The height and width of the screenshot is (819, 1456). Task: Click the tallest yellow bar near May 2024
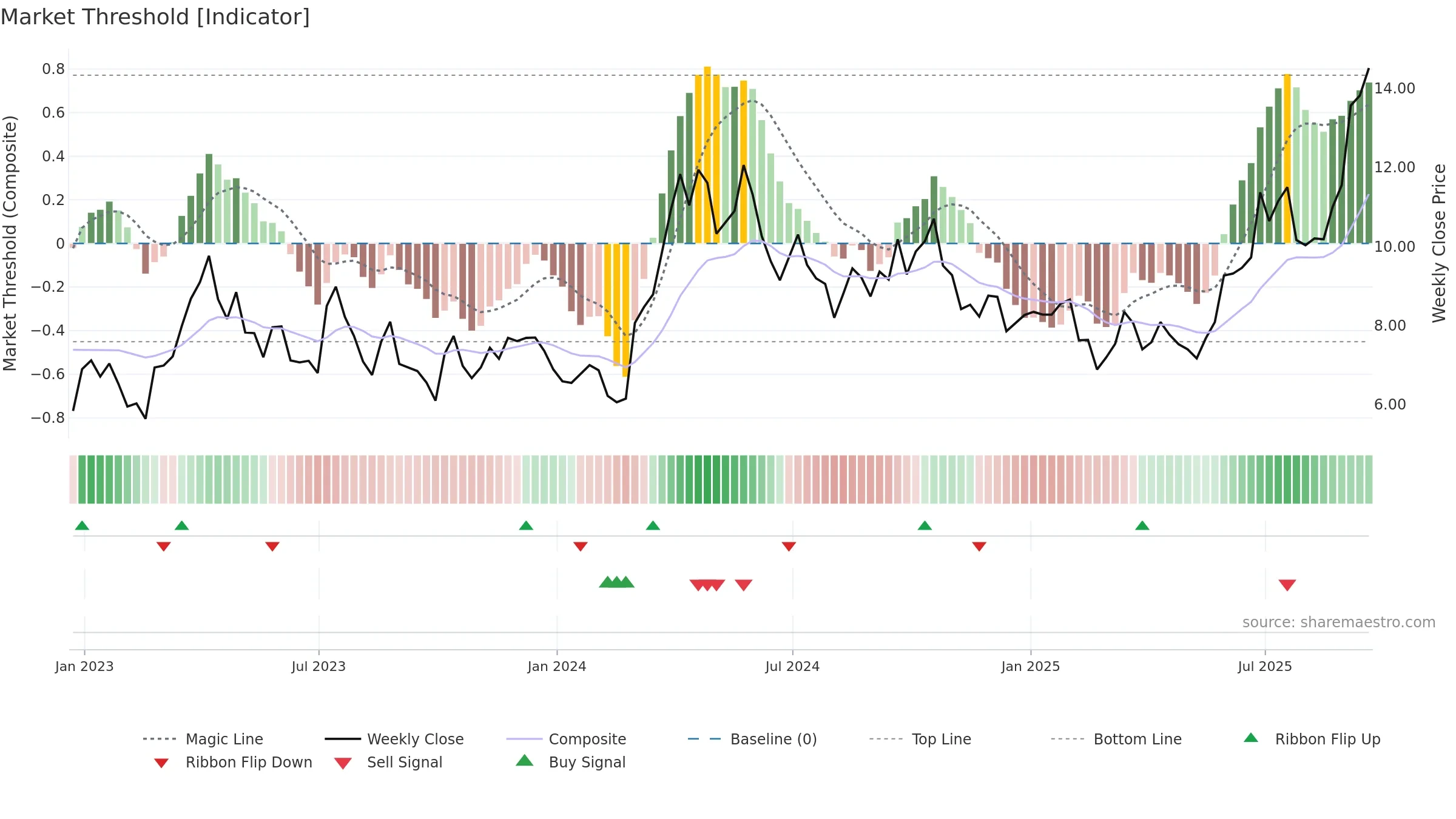[707, 155]
